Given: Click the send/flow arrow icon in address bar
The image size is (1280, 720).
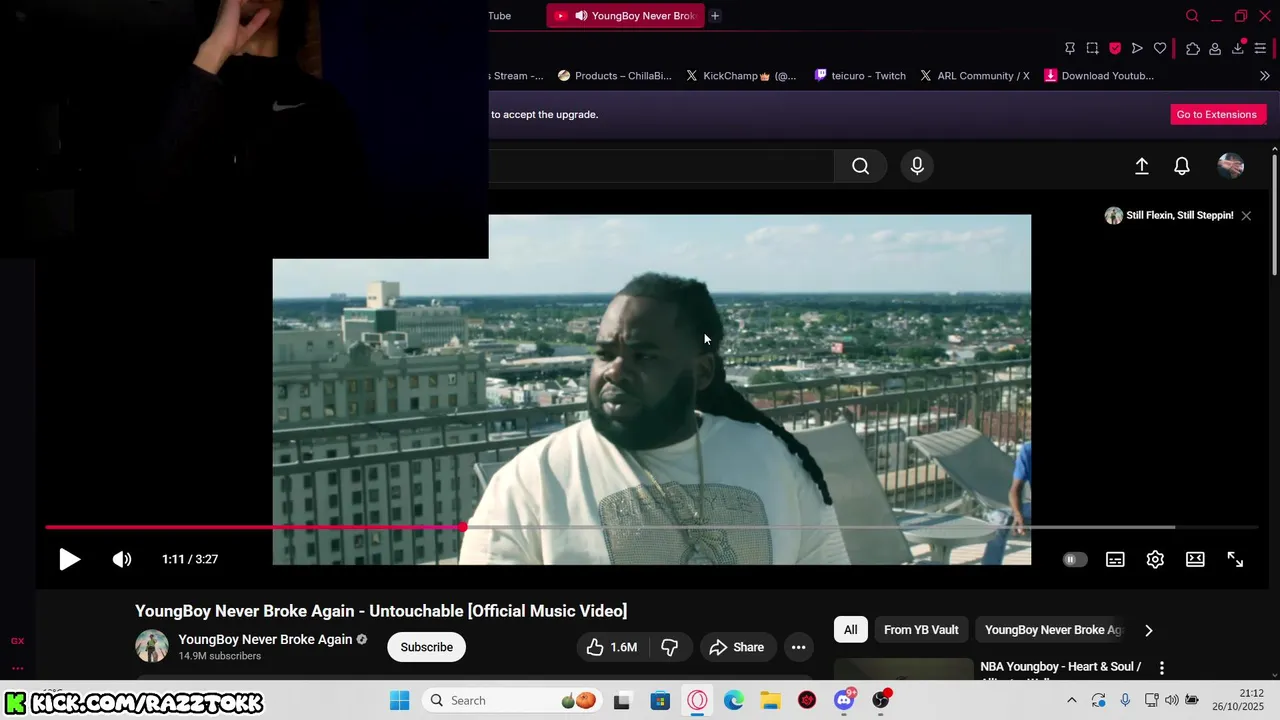Looking at the screenshot, I should pos(1137,48).
